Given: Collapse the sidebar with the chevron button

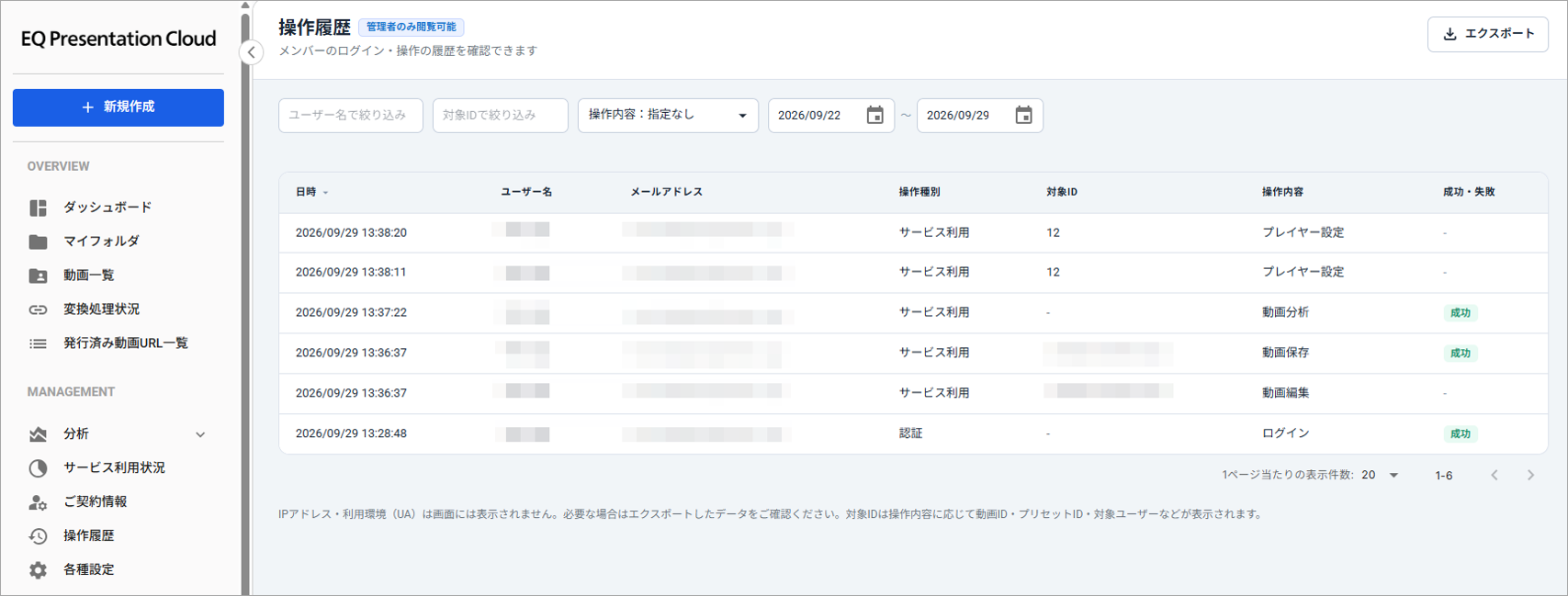Looking at the screenshot, I should click(x=252, y=52).
